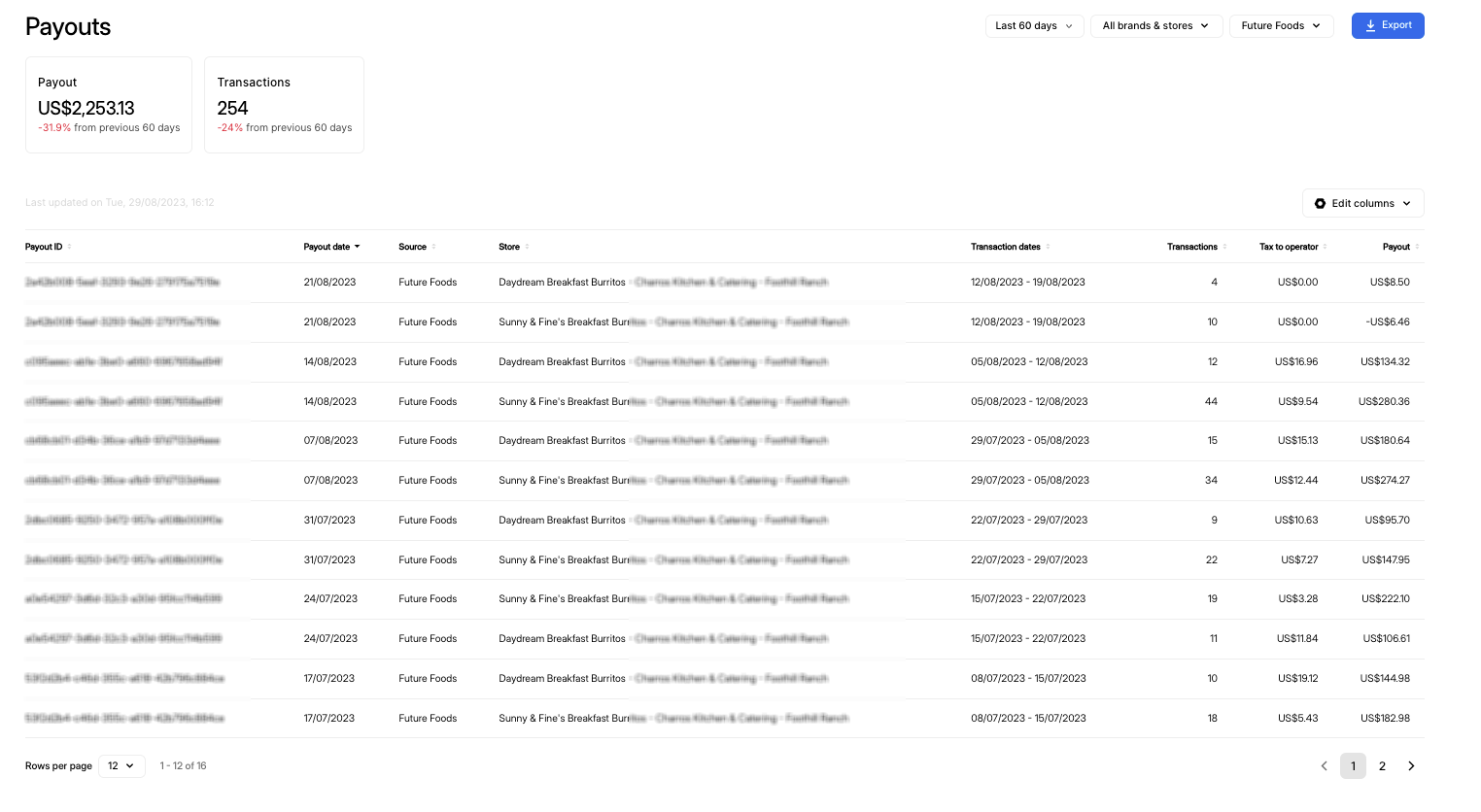The height and width of the screenshot is (812, 1481).
Task: Click the Payout summary card
Action: [x=109, y=105]
